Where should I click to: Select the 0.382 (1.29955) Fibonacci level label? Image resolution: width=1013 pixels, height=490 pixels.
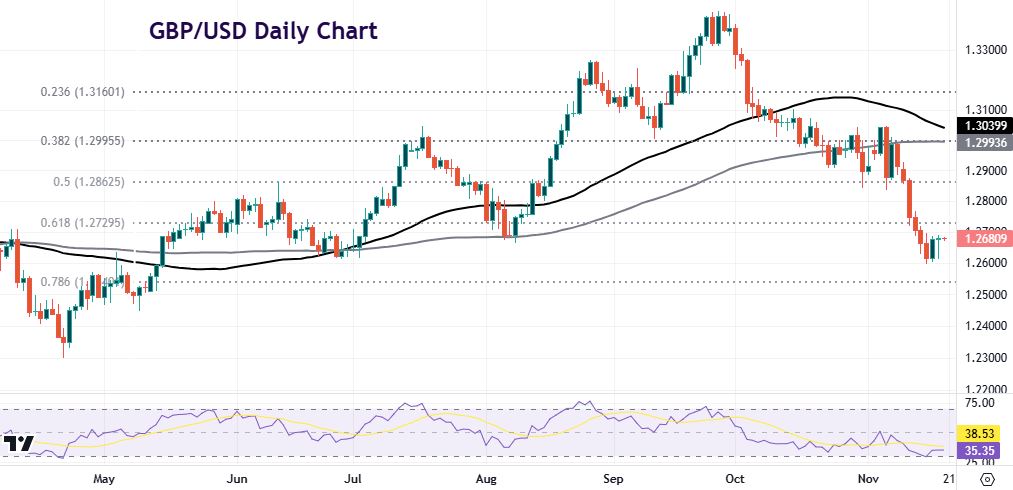[x=83, y=141]
